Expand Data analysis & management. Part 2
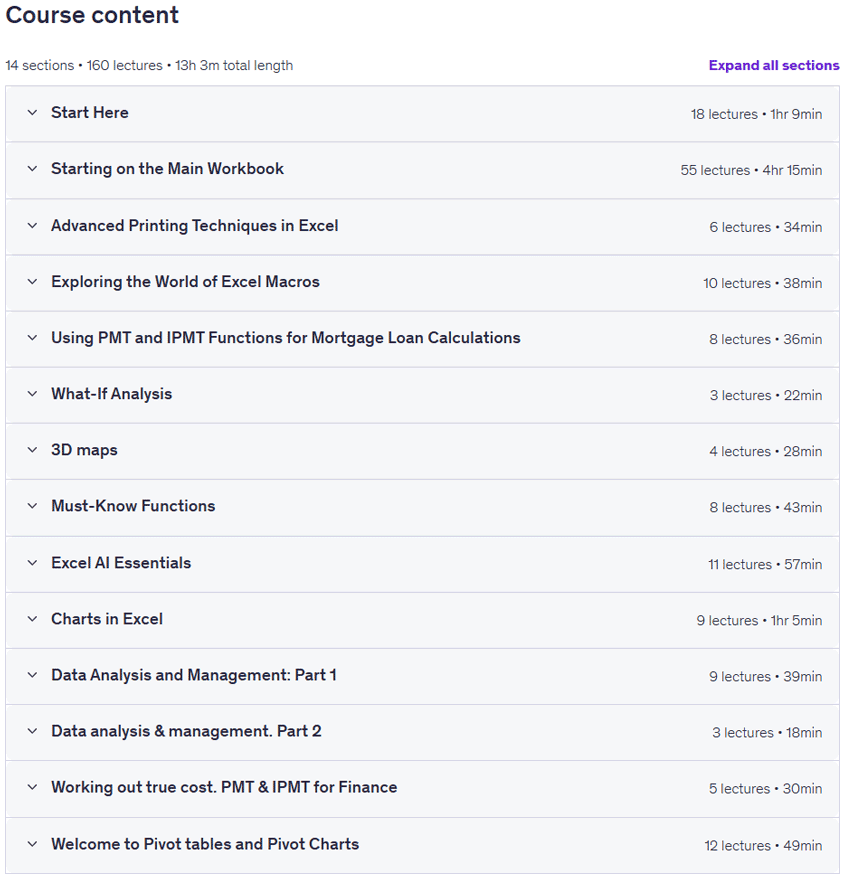 point(422,732)
